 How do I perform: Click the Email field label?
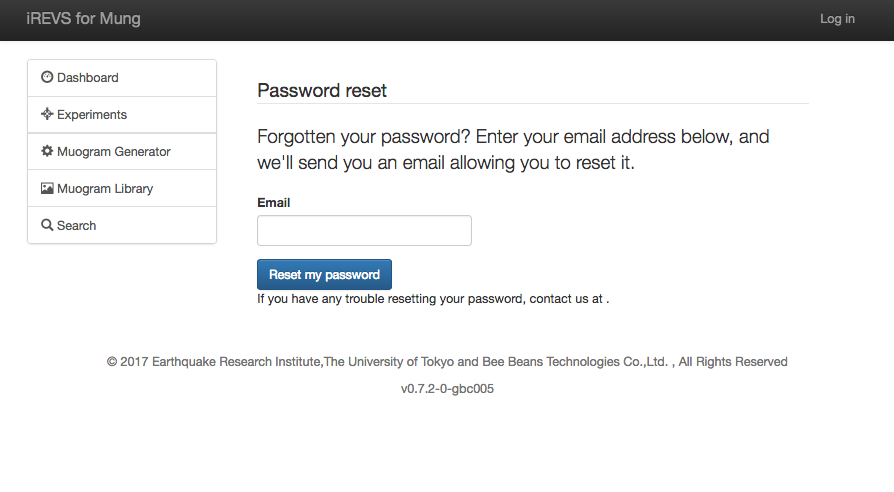[x=274, y=203]
